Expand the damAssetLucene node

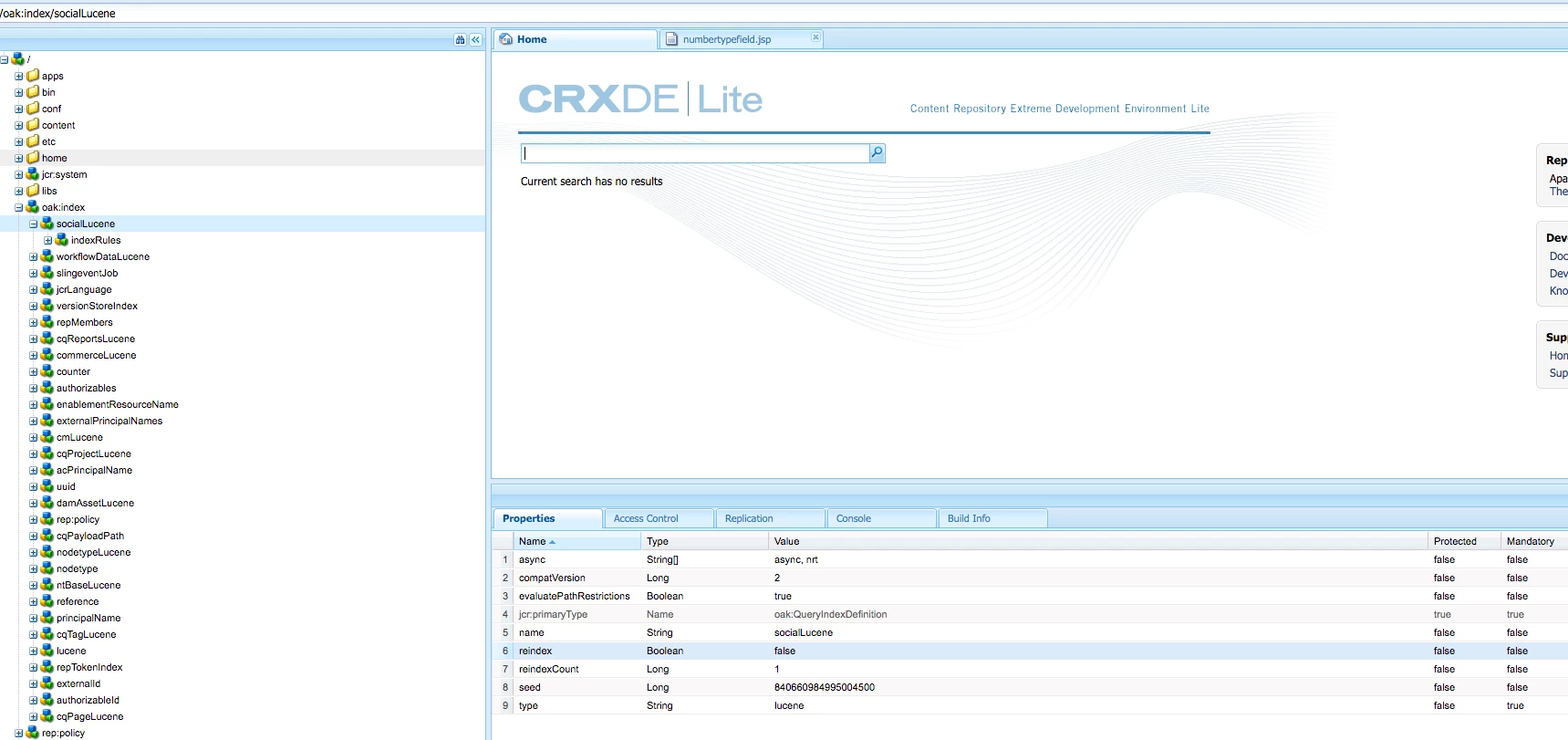33,504
